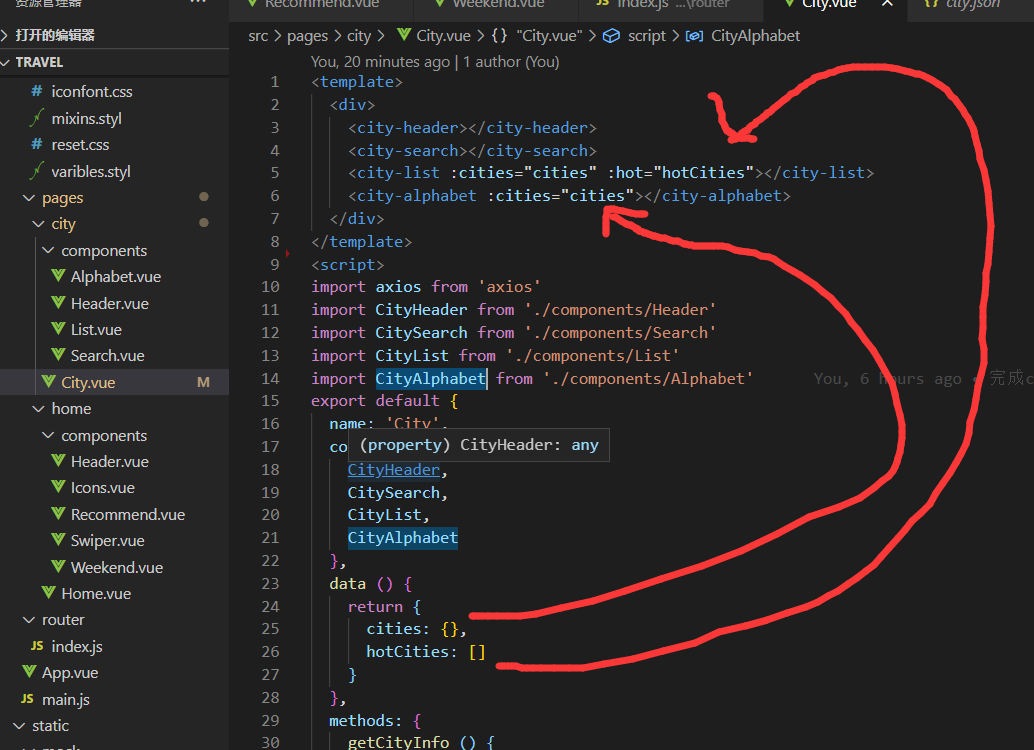Open Search.vue in the explorer

(x=107, y=356)
